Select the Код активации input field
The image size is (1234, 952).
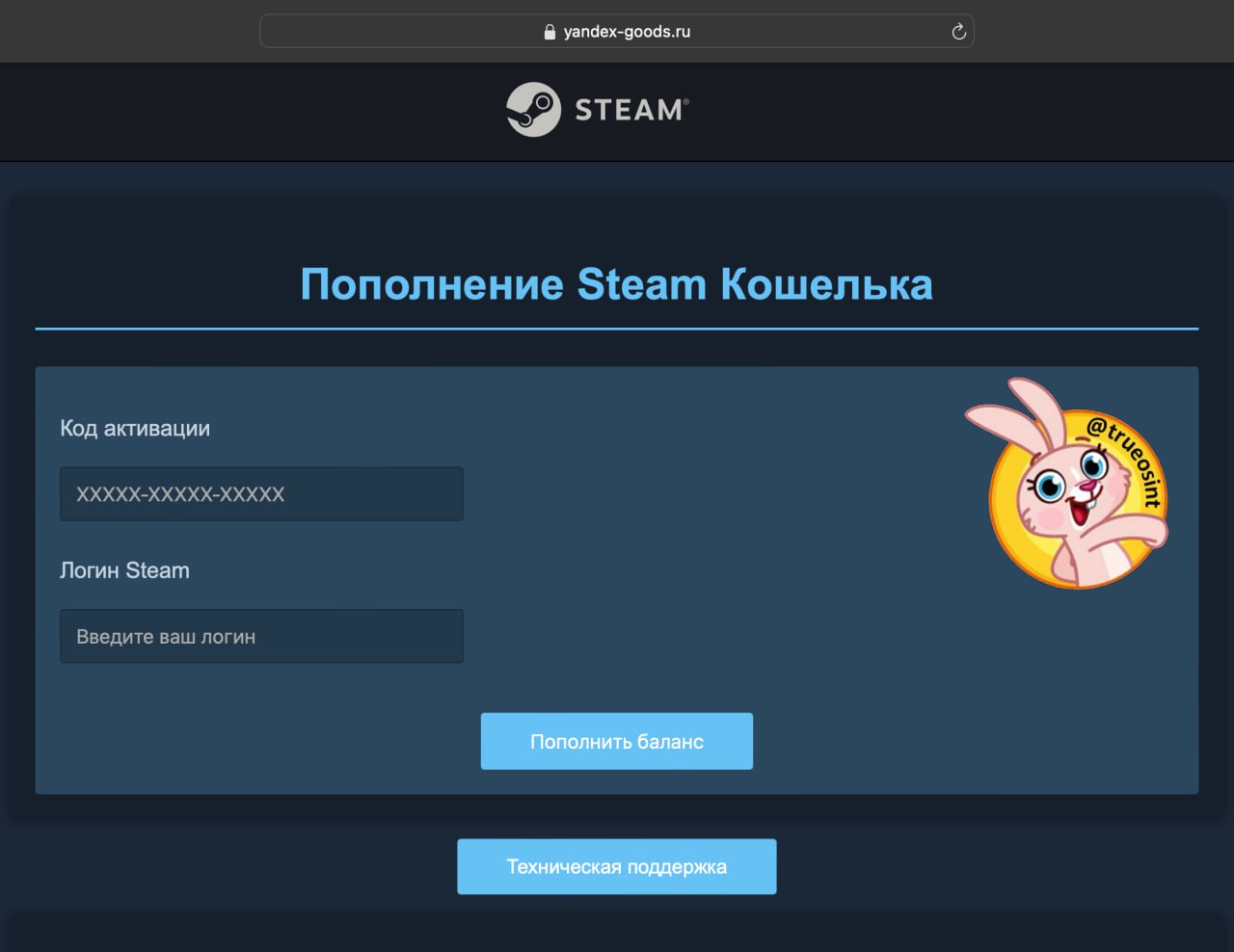tap(261, 493)
